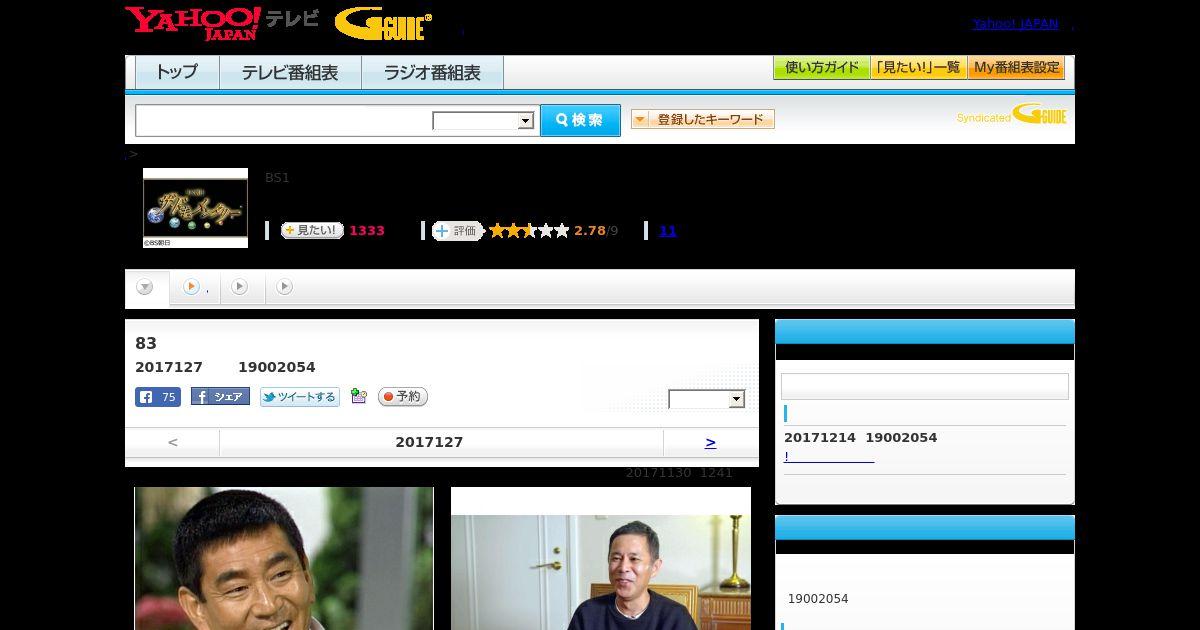The width and height of the screenshot is (1200, 630).
Task: Click the 評価 plus rating button
Action: tap(457, 231)
